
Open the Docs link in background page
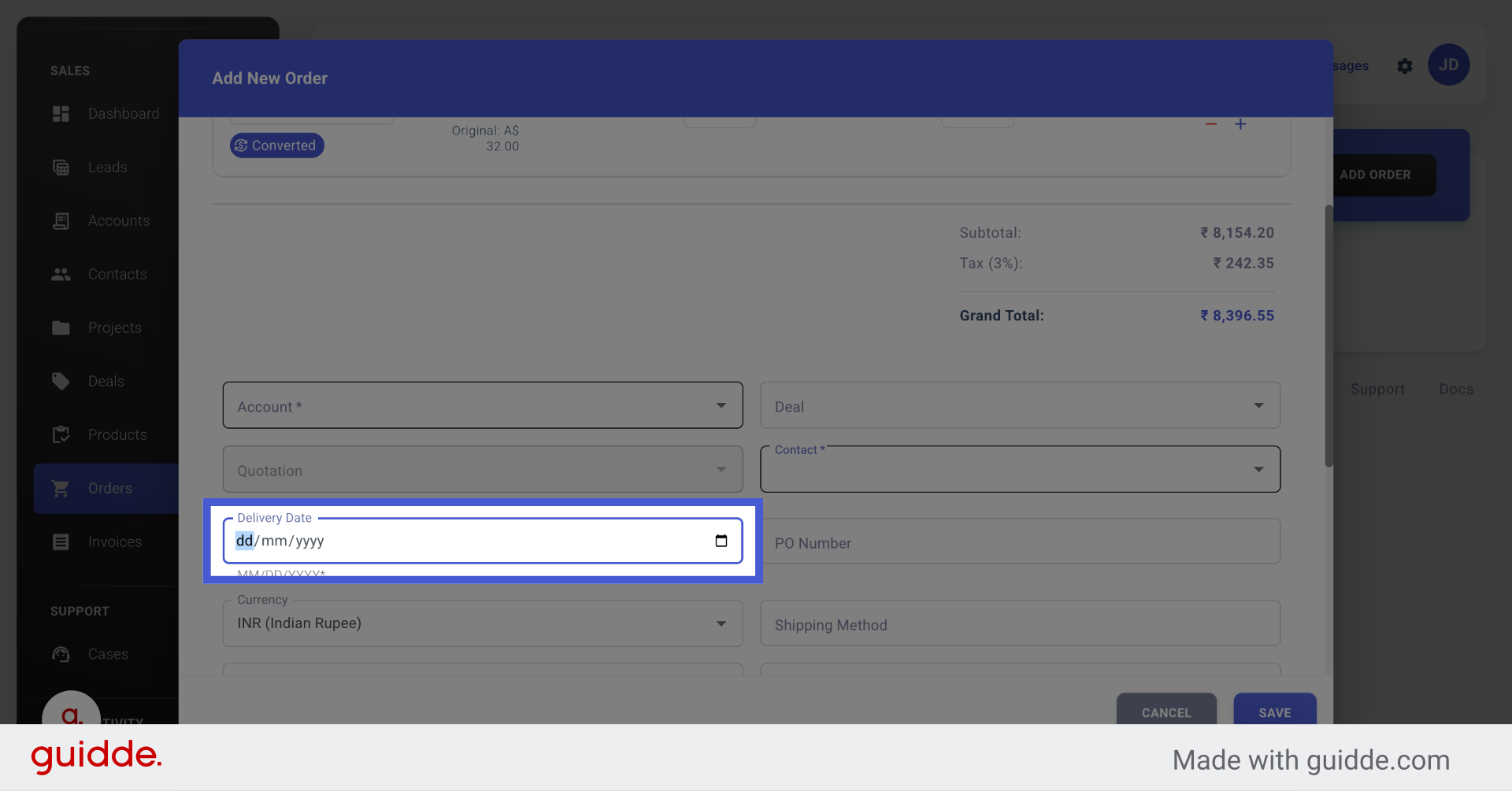tap(1456, 390)
